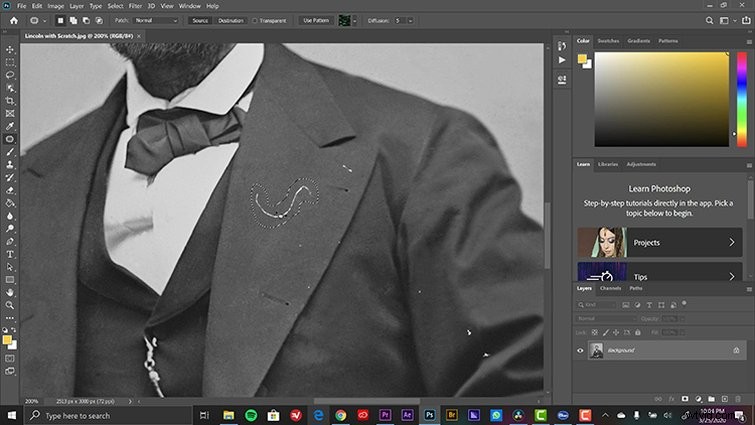
Task: Select the Rectangular Marquee tool
Action: tap(10, 63)
